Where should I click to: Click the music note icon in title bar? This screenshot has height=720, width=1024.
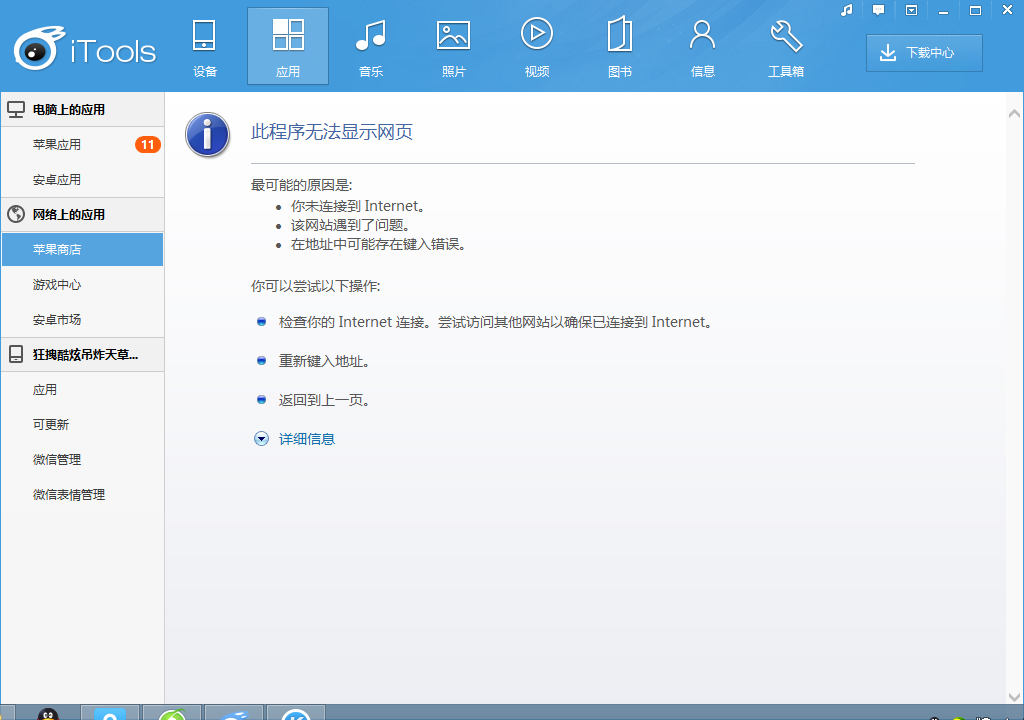click(x=847, y=10)
